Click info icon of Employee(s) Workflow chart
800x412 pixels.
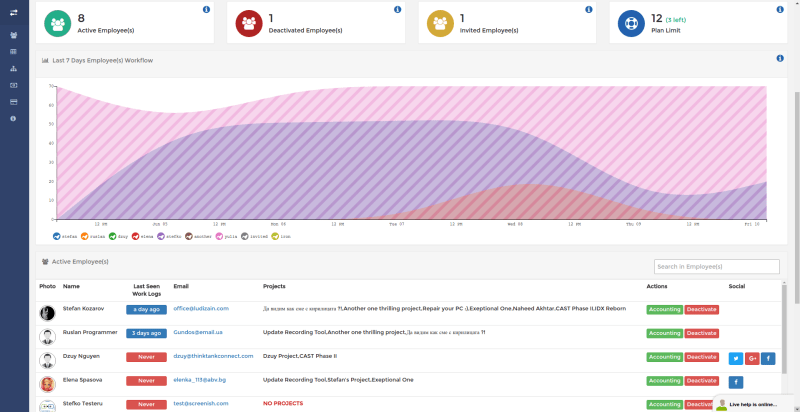click(780, 58)
